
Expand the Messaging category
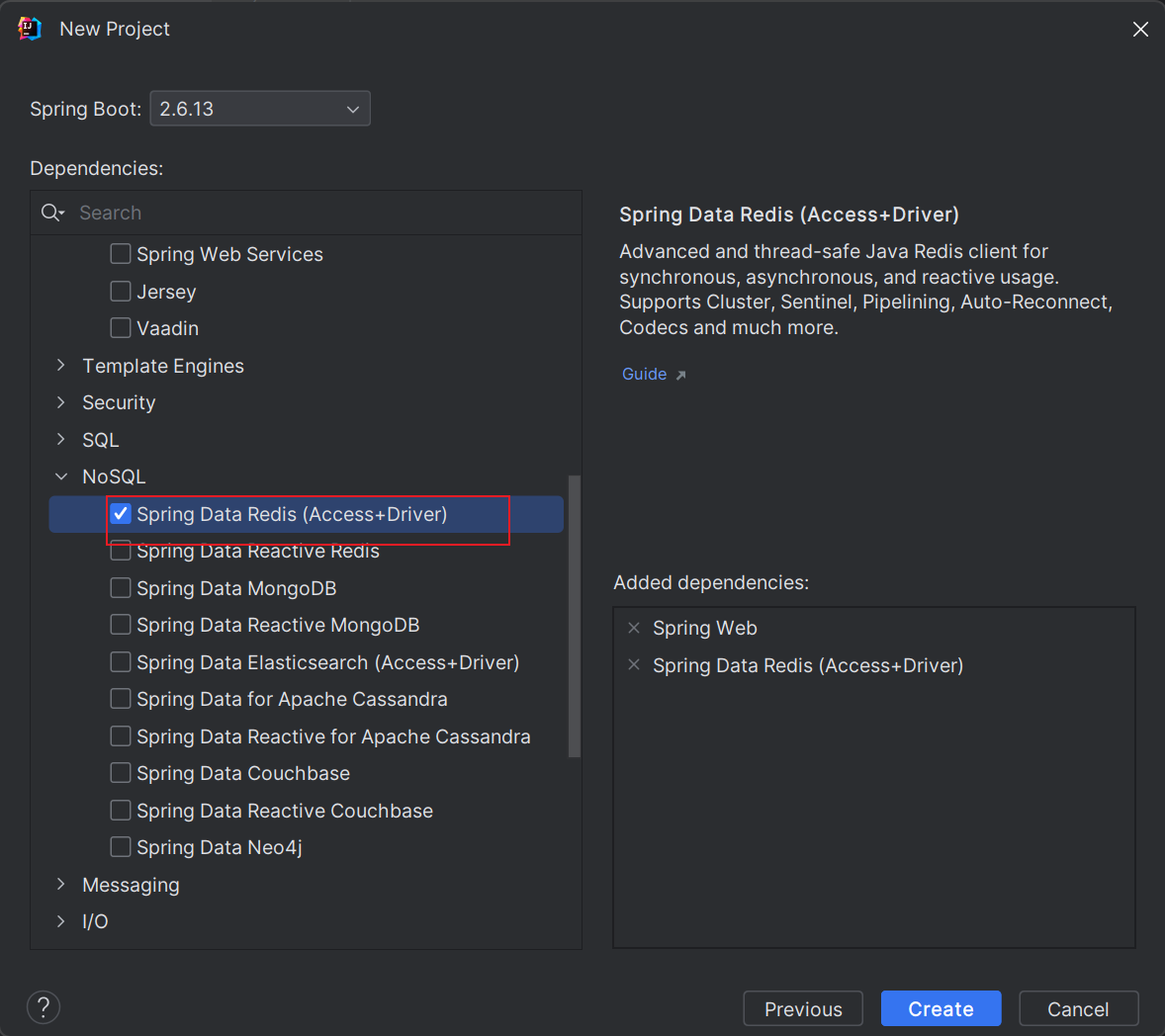click(x=61, y=885)
